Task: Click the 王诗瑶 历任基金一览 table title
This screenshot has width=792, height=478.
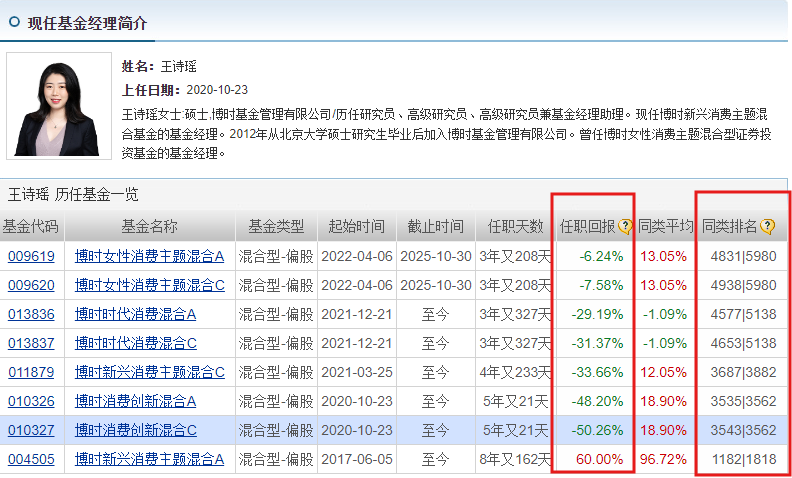Action: pos(73,194)
